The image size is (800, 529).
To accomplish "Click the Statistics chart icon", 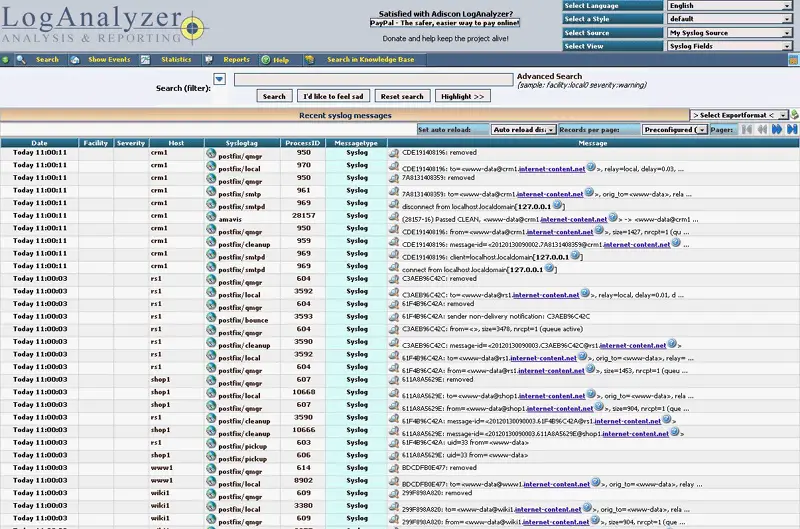I will pyautogui.click(x=145, y=60).
